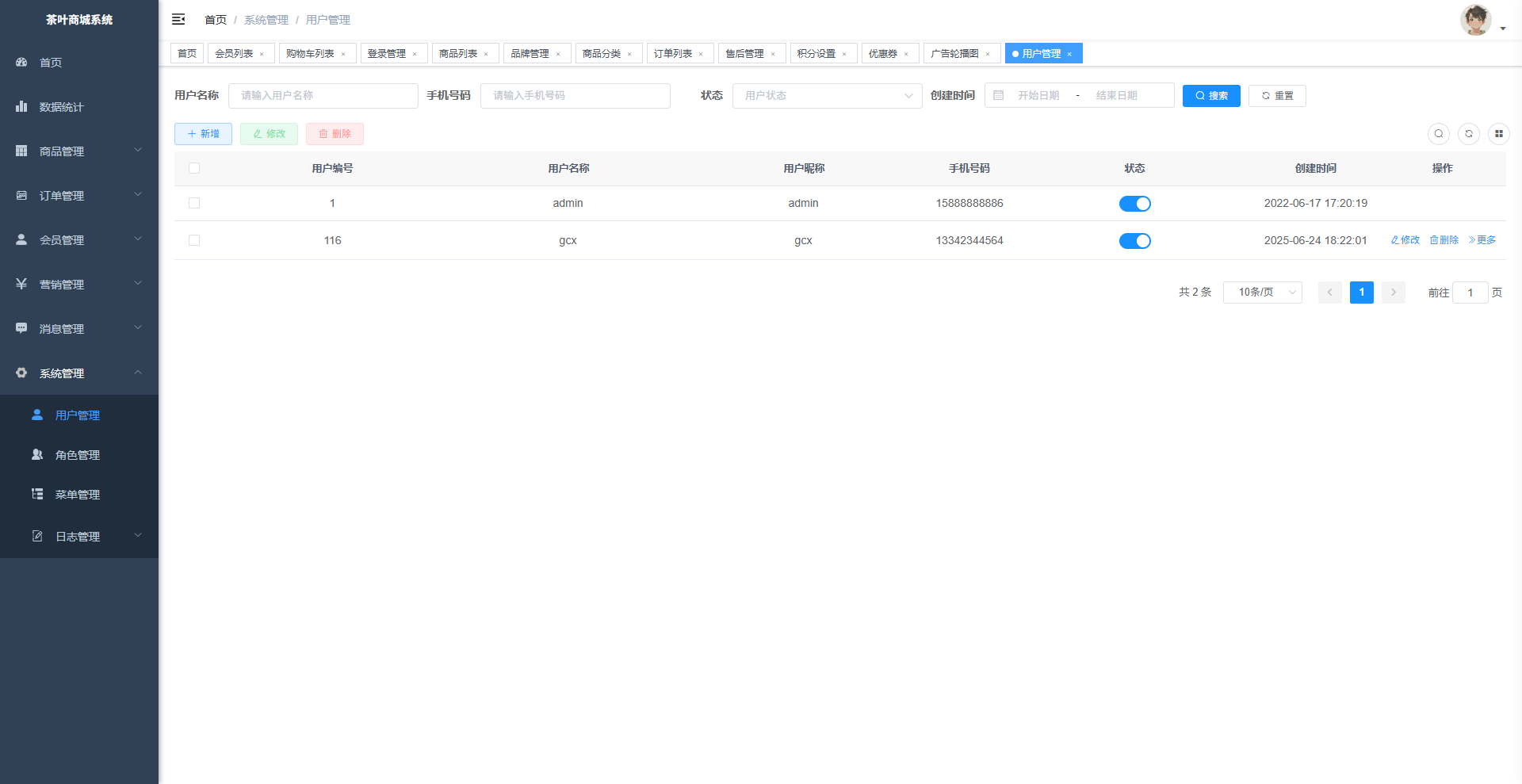
Task: Collapse sidebar with the hamburger icon
Action: [178, 19]
